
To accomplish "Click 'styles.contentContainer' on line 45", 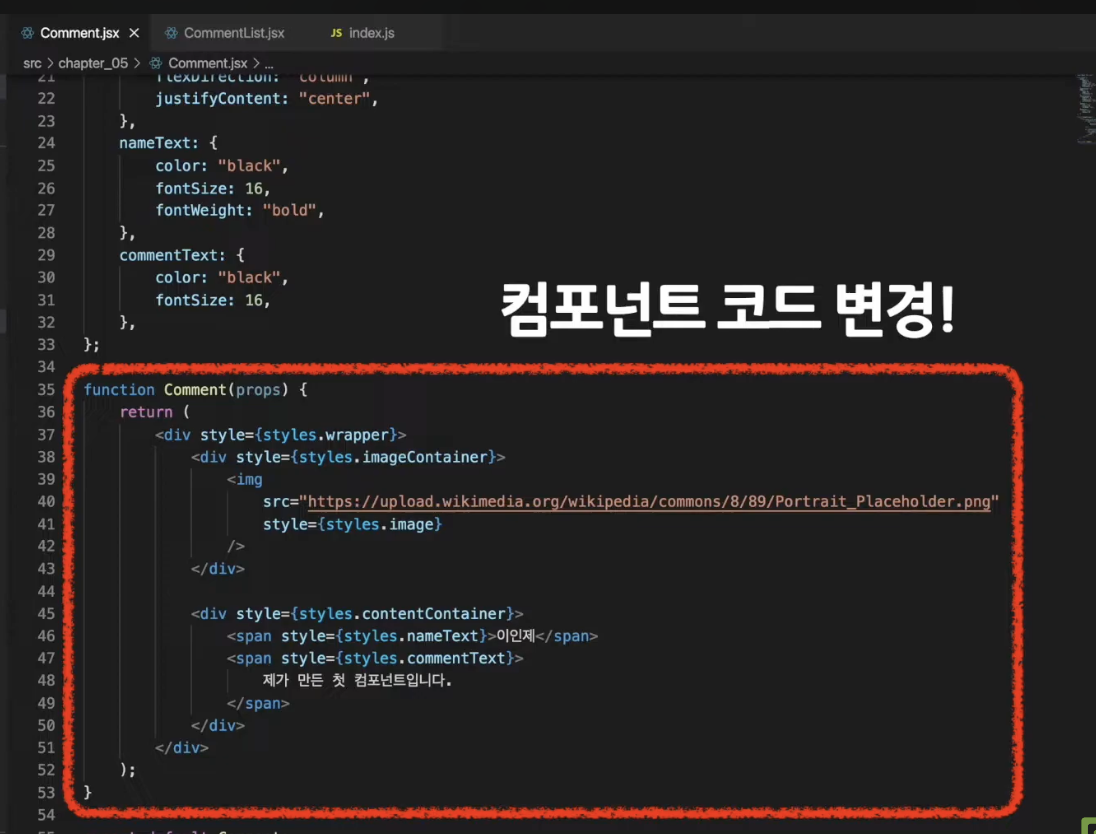I will tap(403, 614).
